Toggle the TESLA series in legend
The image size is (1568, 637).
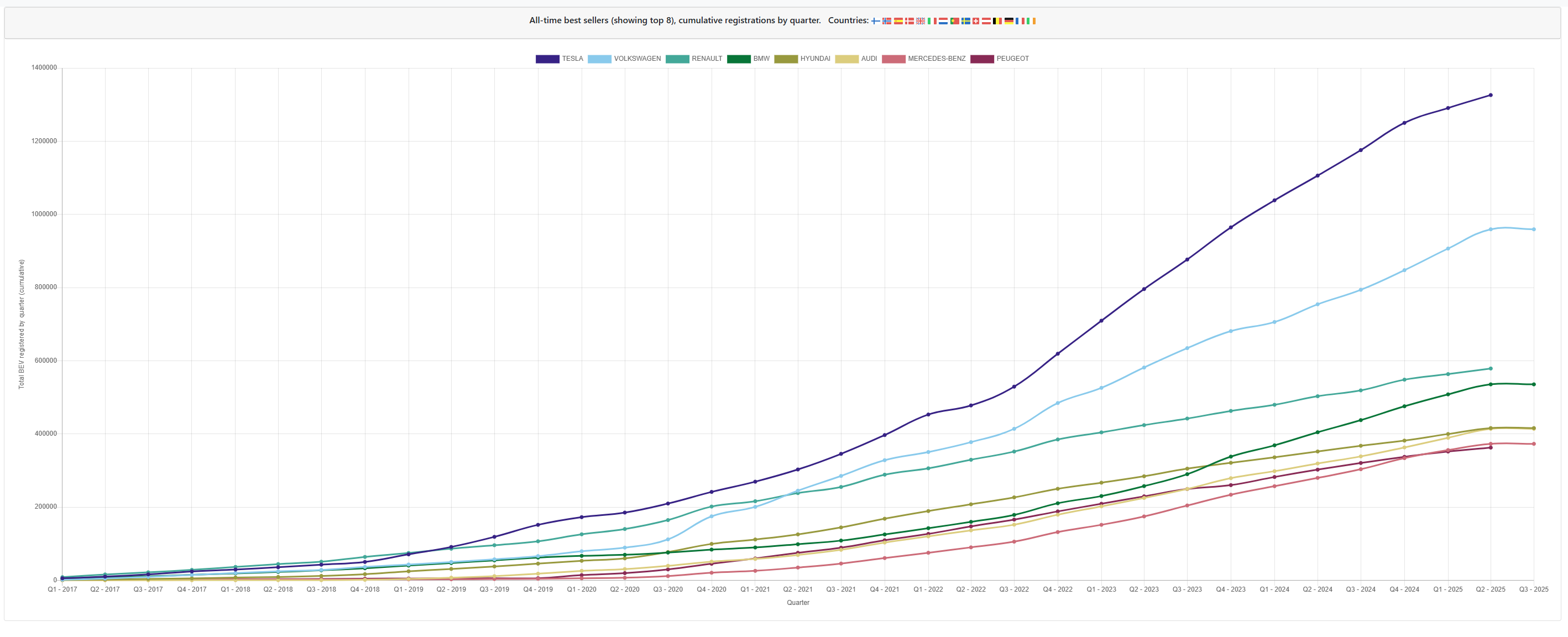(x=560, y=59)
